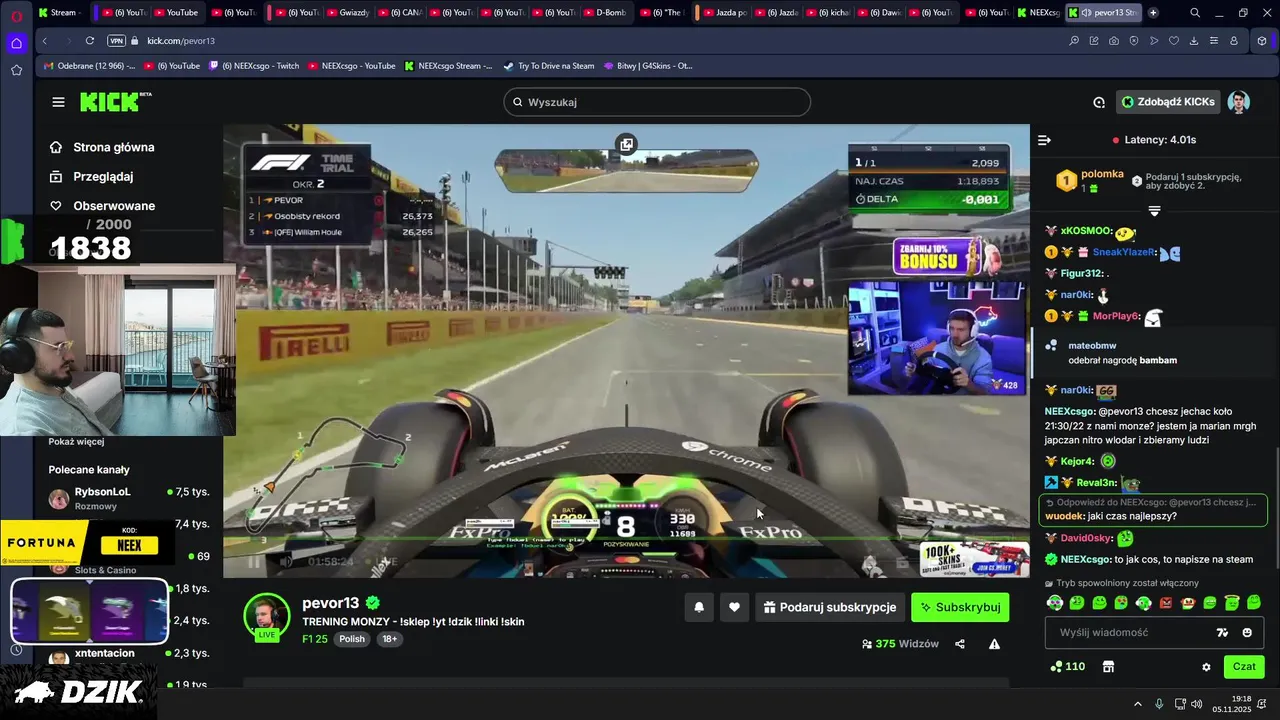Open RybsonLoL recommended channel
Image resolution: width=1280 pixels, height=720 pixels.
pos(128,498)
